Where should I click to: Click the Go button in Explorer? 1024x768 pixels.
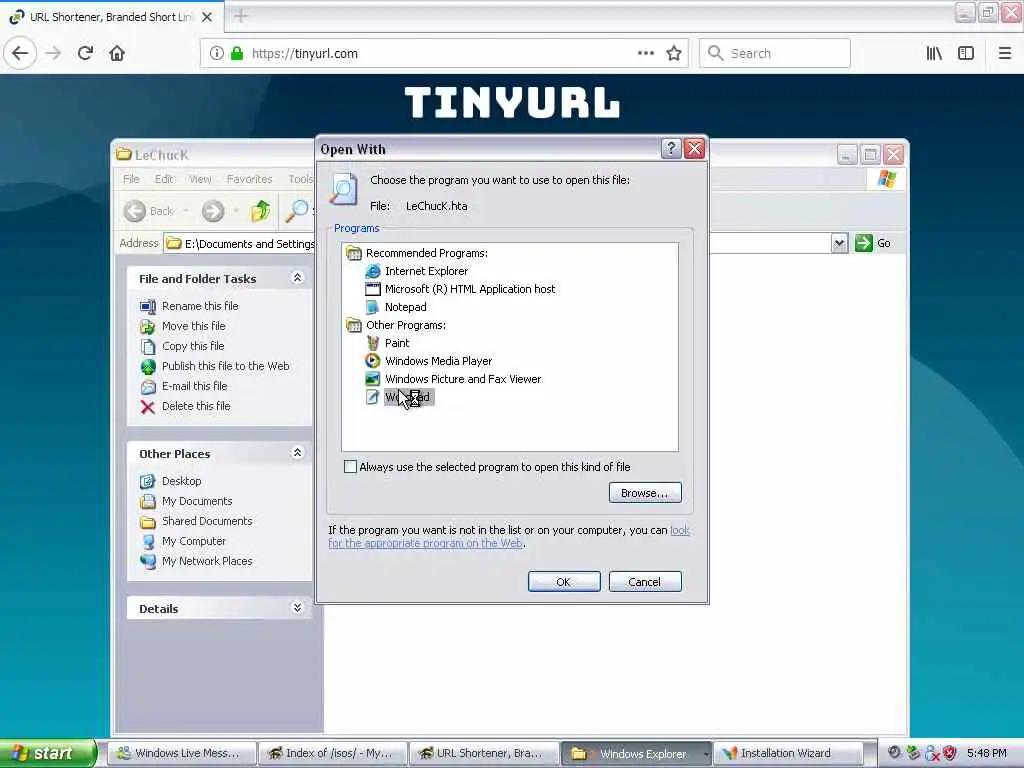[x=873, y=243]
